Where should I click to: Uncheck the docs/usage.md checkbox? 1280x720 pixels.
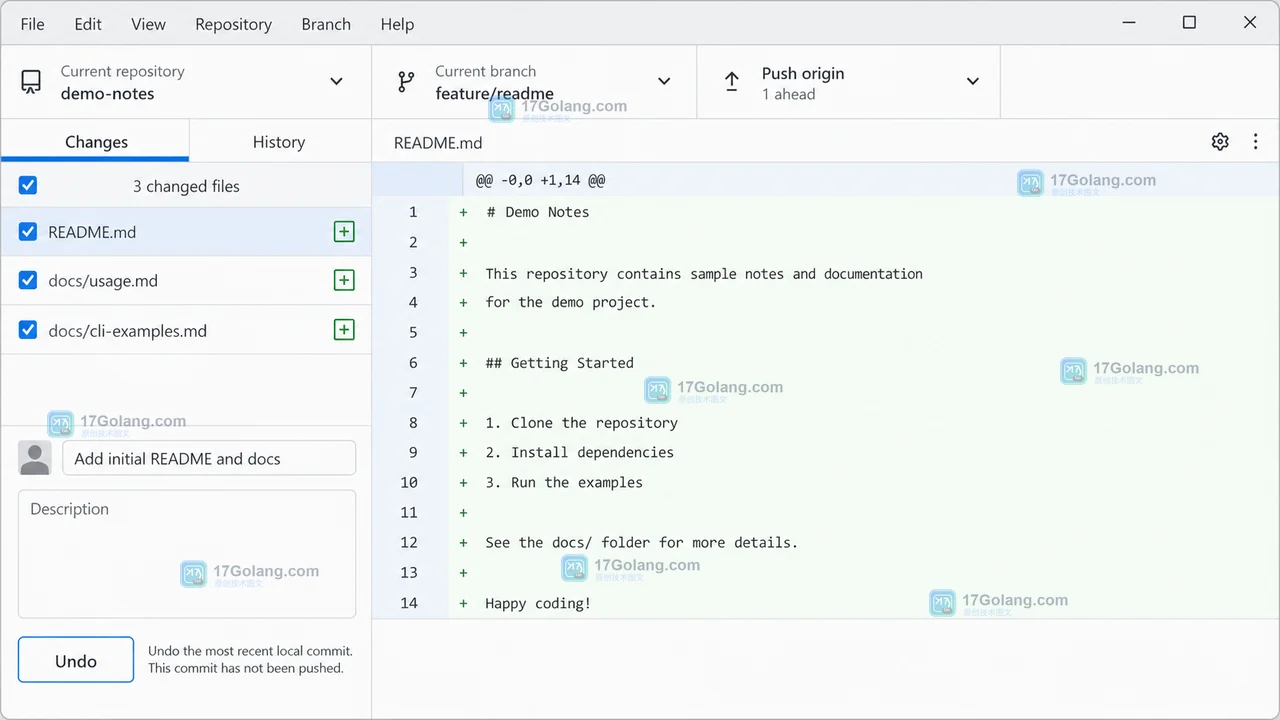(x=28, y=281)
